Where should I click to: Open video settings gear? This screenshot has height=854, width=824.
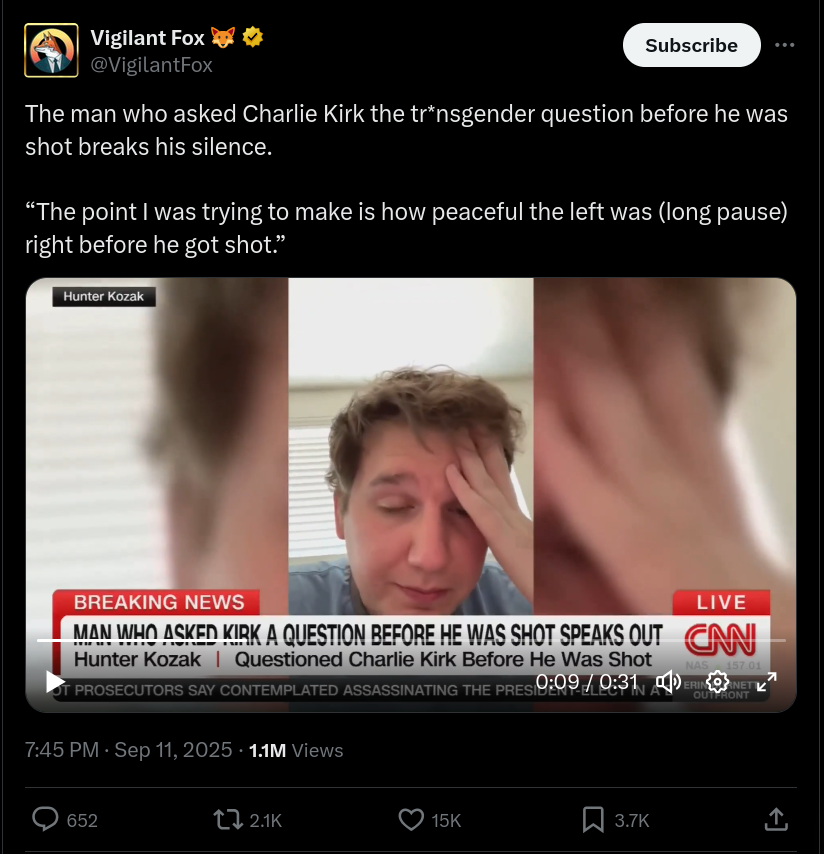[x=717, y=681]
